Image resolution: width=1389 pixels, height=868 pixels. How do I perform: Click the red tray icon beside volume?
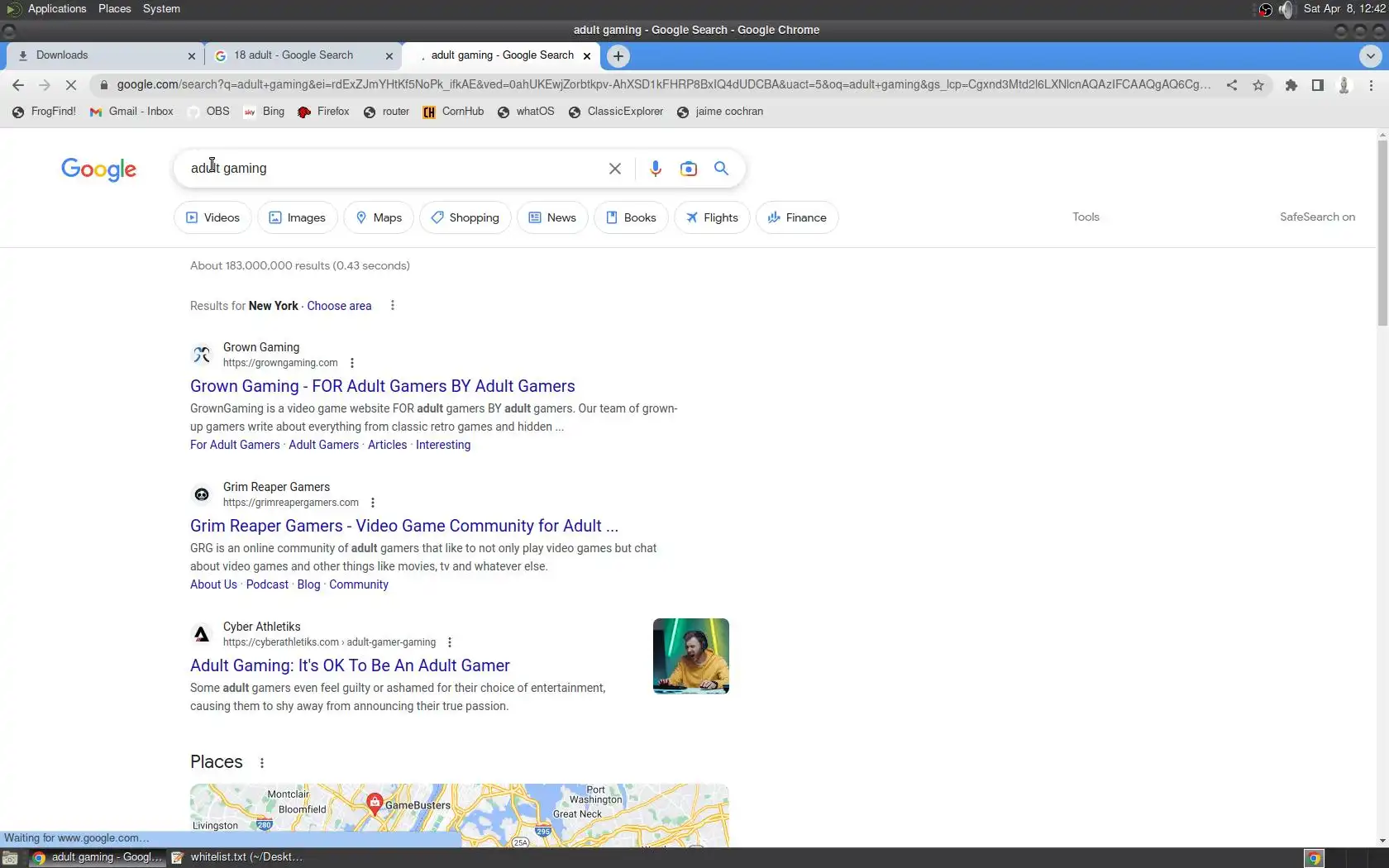(1265, 9)
